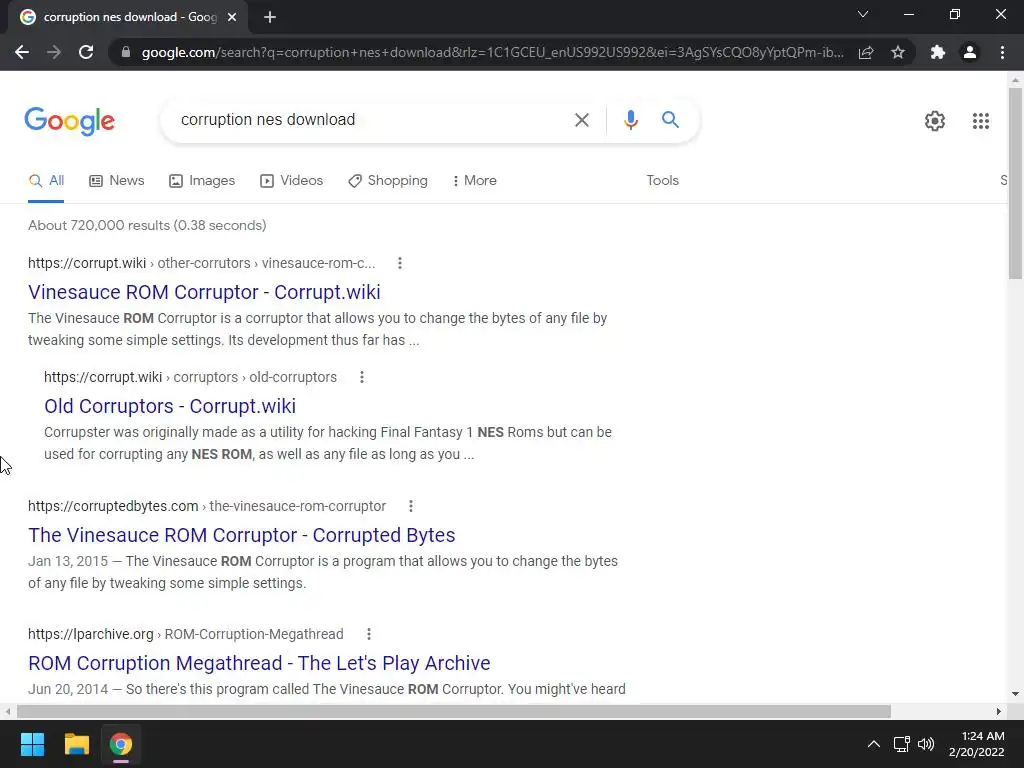Open a new browser tab

coord(270,17)
